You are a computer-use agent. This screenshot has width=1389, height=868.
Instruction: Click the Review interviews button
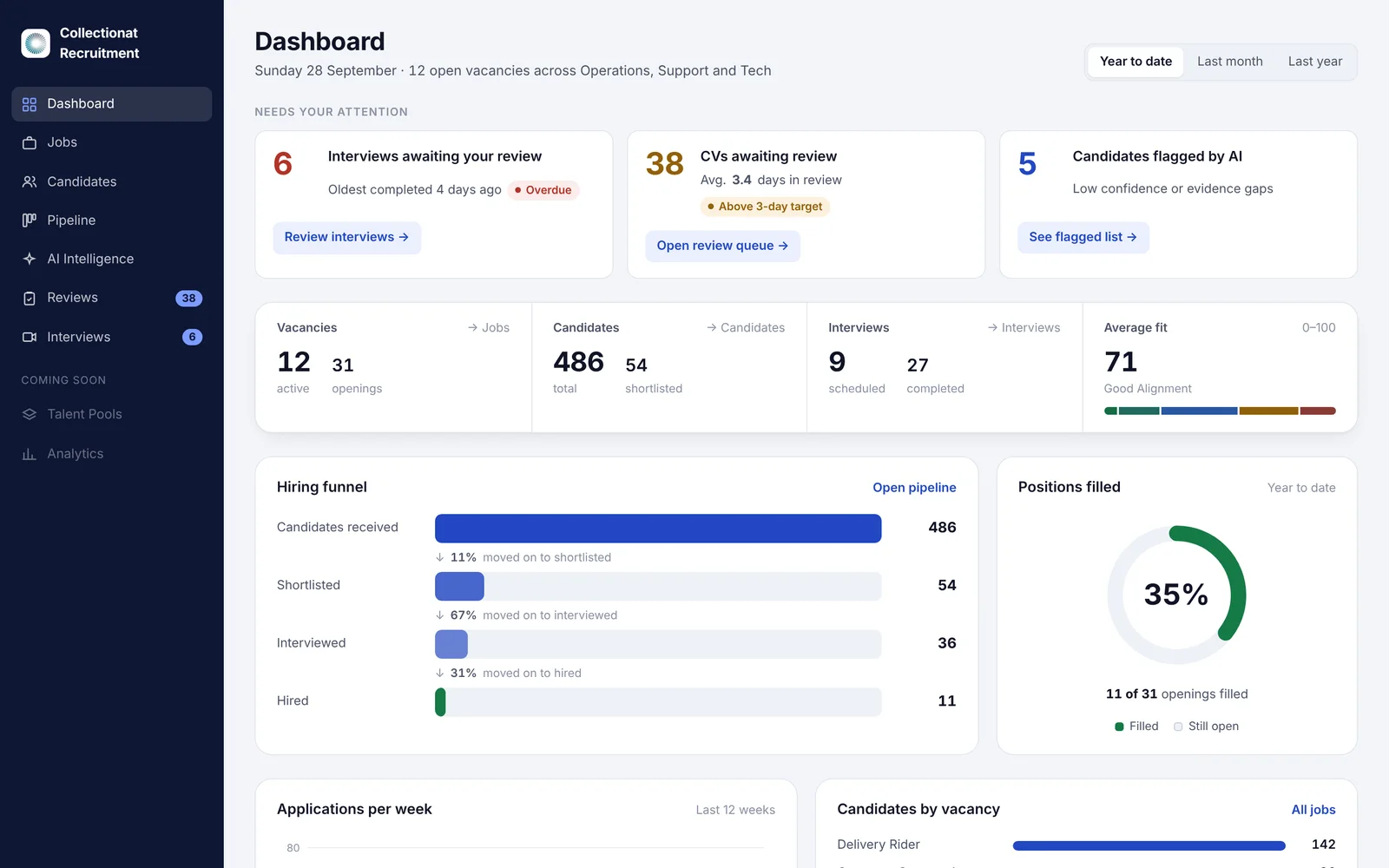[x=347, y=238]
